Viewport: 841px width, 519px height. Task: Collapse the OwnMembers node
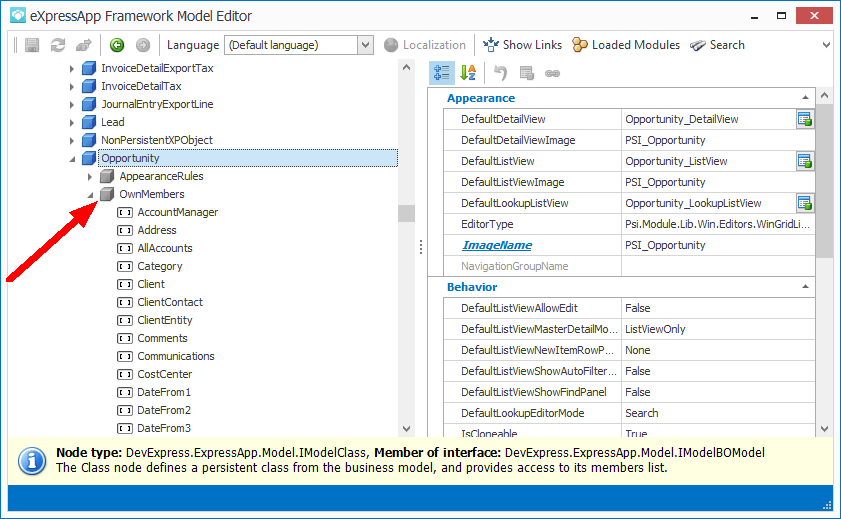(x=90, y=195)
